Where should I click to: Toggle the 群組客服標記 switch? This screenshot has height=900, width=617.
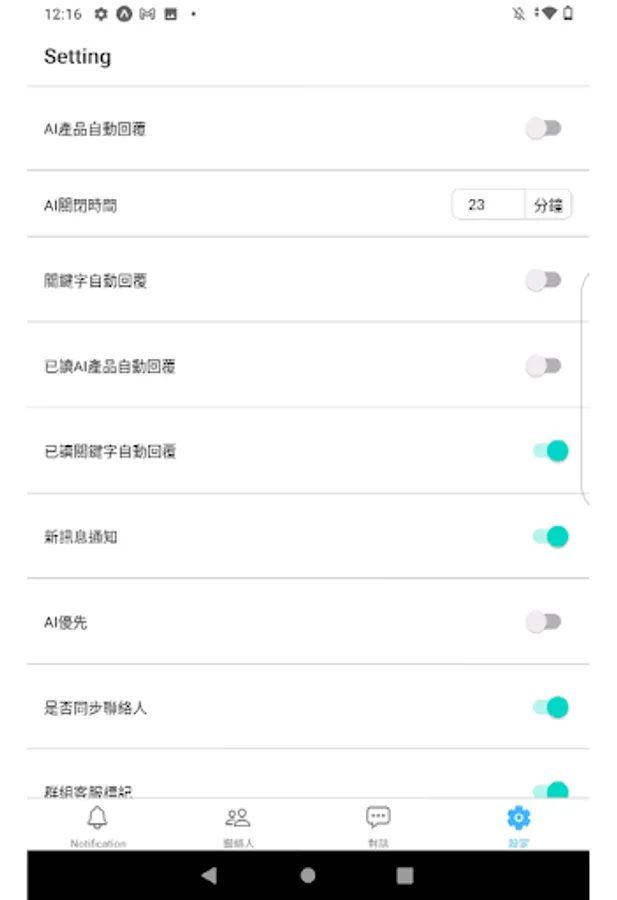click(551, 790)
